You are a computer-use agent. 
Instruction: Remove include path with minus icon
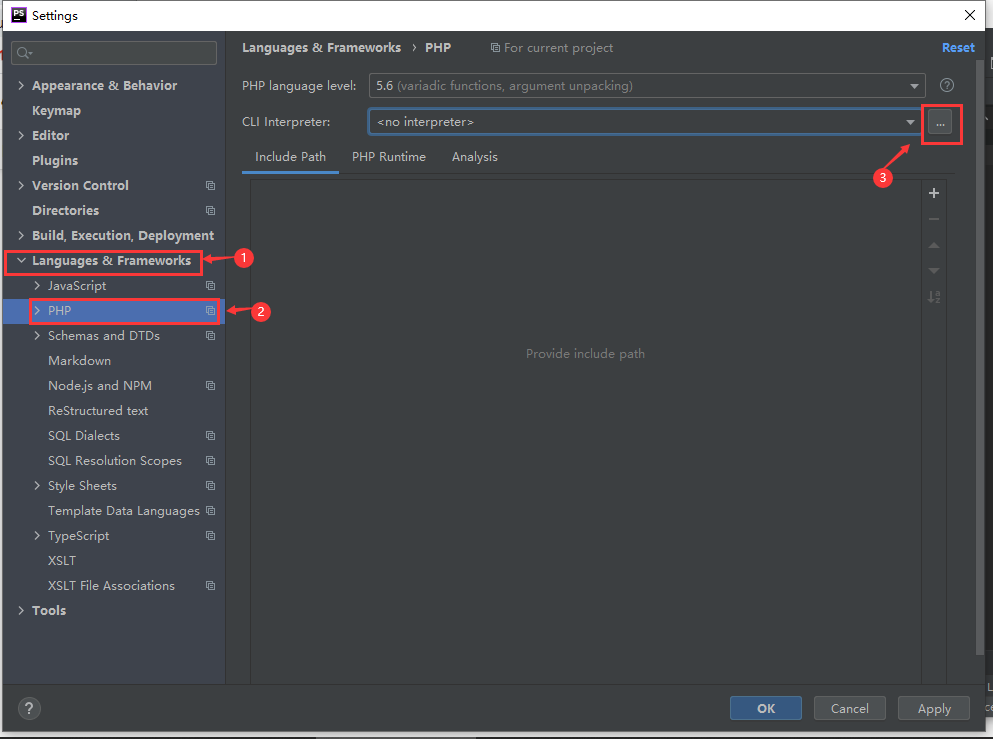933,219
